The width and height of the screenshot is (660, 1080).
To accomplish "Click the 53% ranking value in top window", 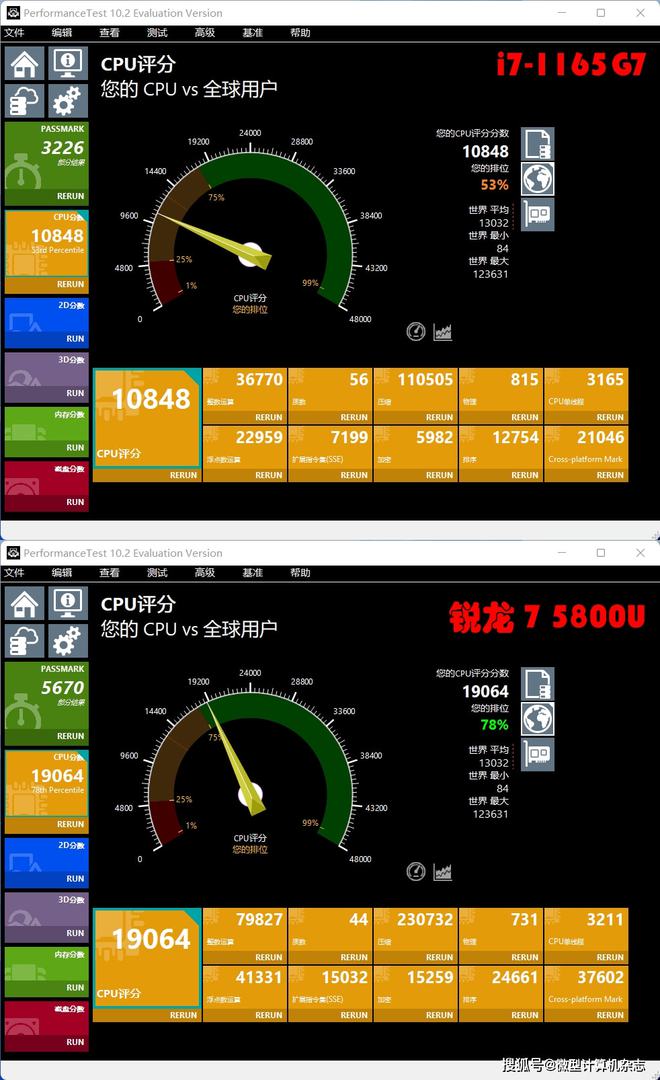I will (x=495, y=185).
